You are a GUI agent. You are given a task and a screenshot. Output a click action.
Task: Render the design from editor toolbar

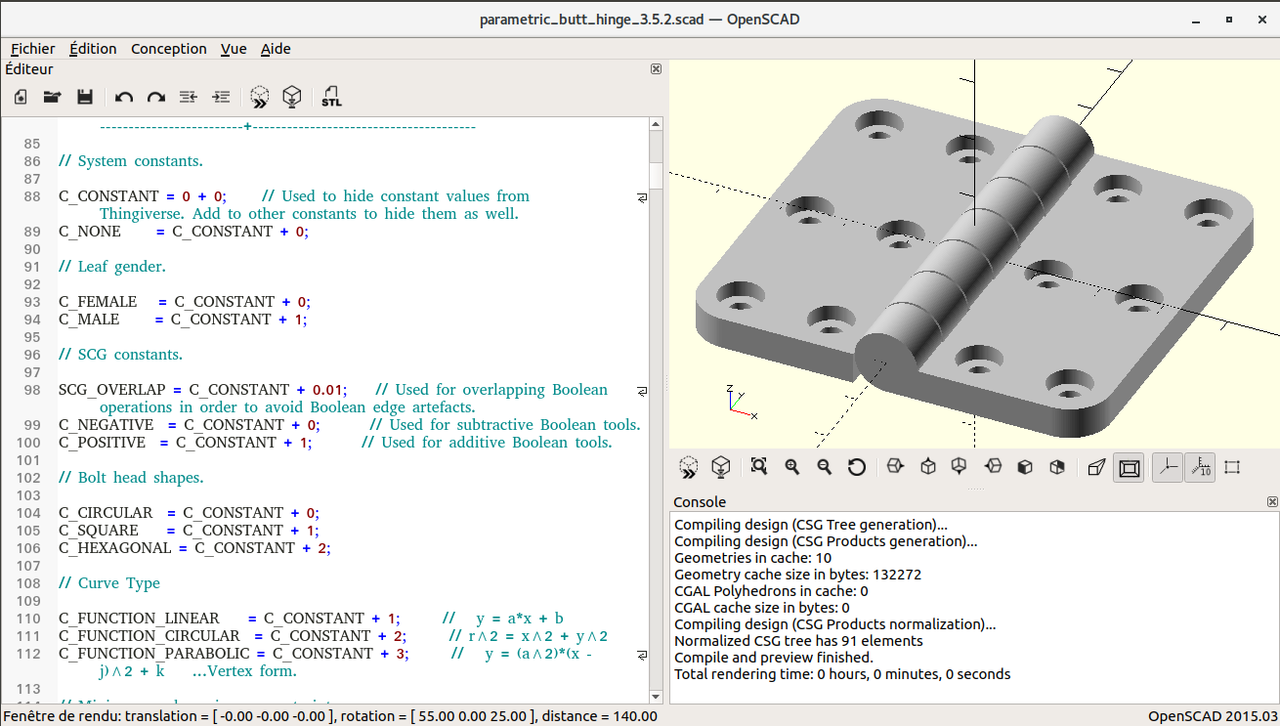[x=292, y=97]
